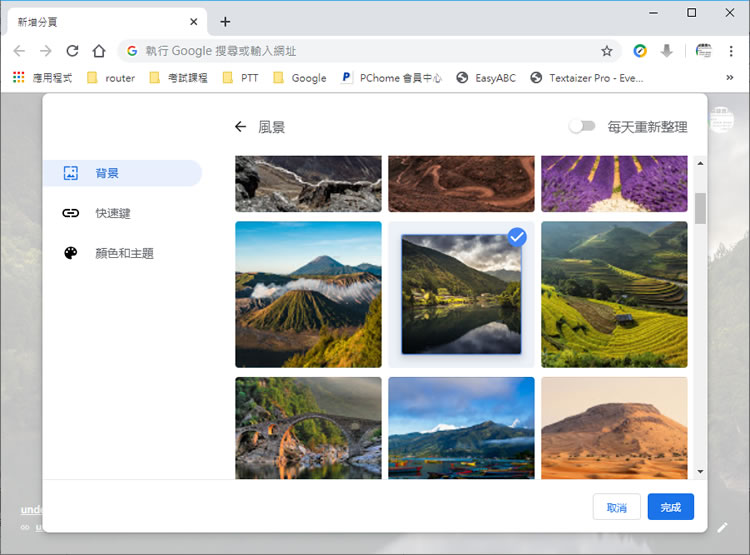Click the 完成 button
The image size is (750, 555).
pyautogui.click(x=671, y=507)
